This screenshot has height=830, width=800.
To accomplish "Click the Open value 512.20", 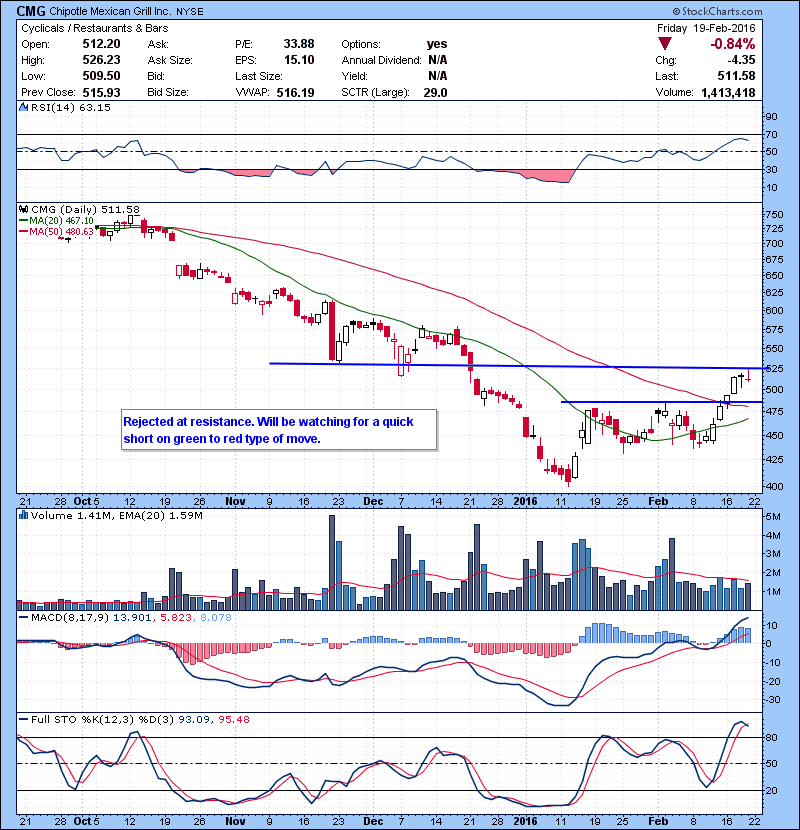I will pos(101,44).
